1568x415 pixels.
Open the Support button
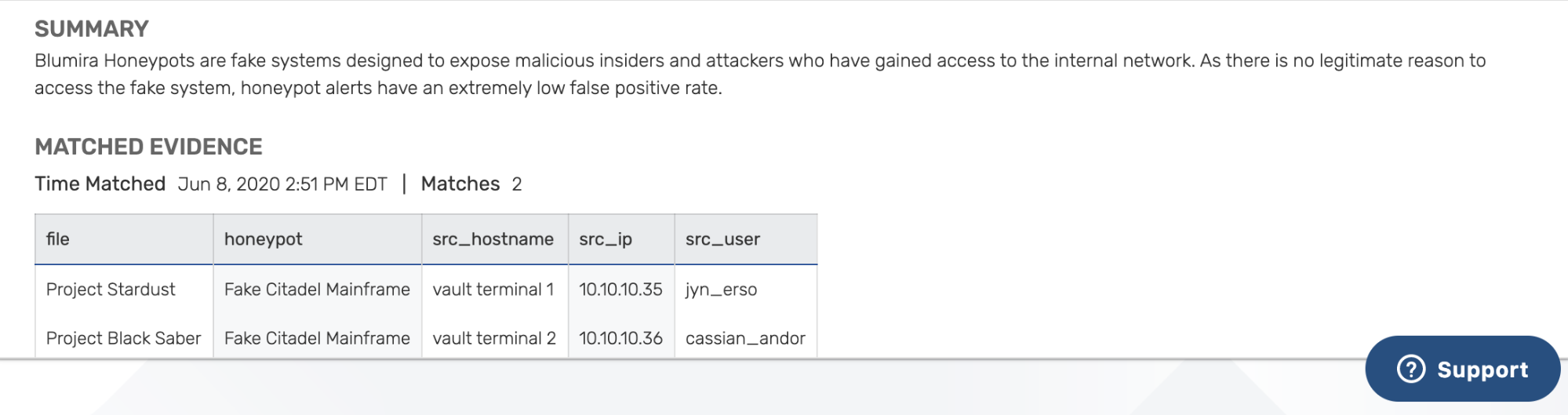click(1463, 369)
